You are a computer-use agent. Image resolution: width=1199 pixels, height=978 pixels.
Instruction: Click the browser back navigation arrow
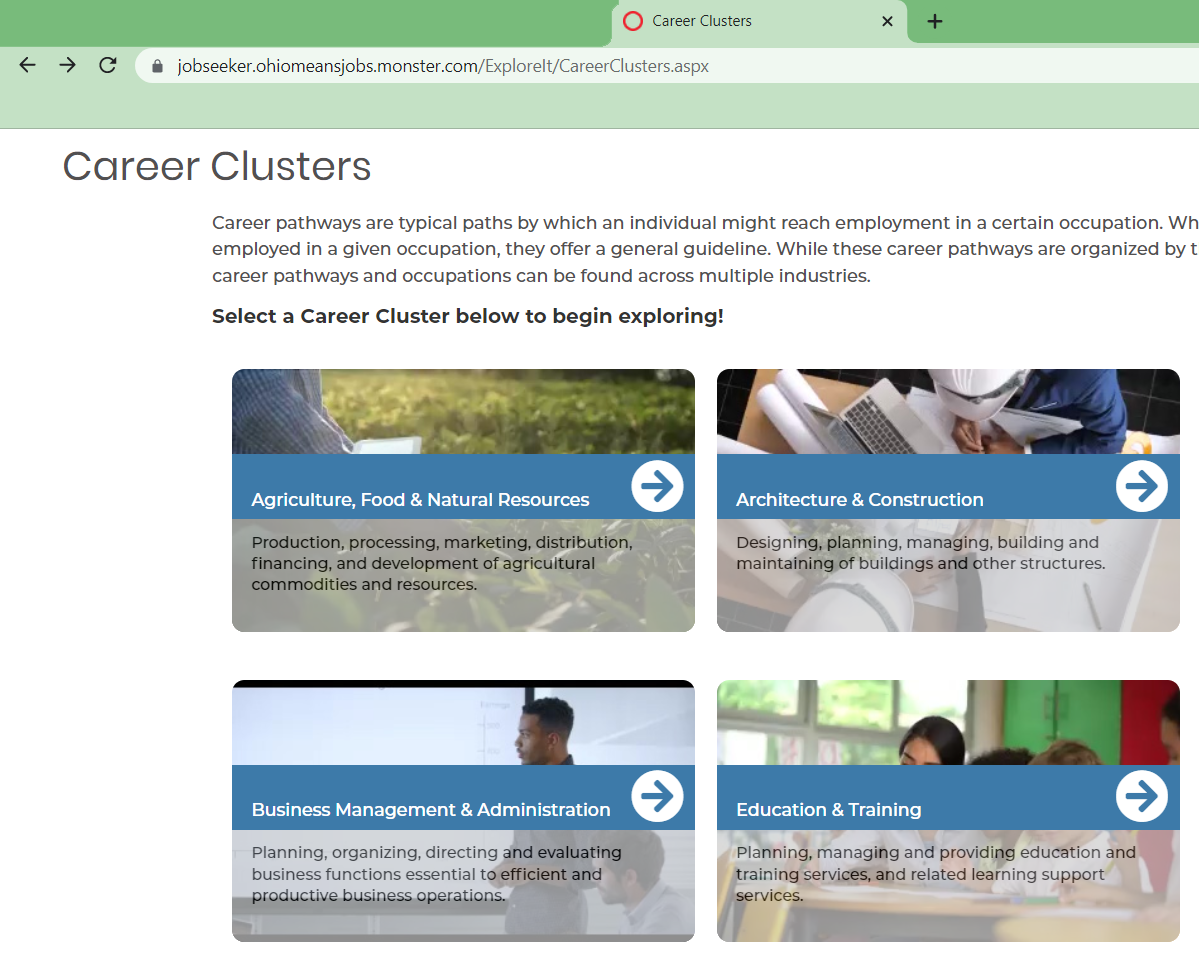(x=27, y=65)
